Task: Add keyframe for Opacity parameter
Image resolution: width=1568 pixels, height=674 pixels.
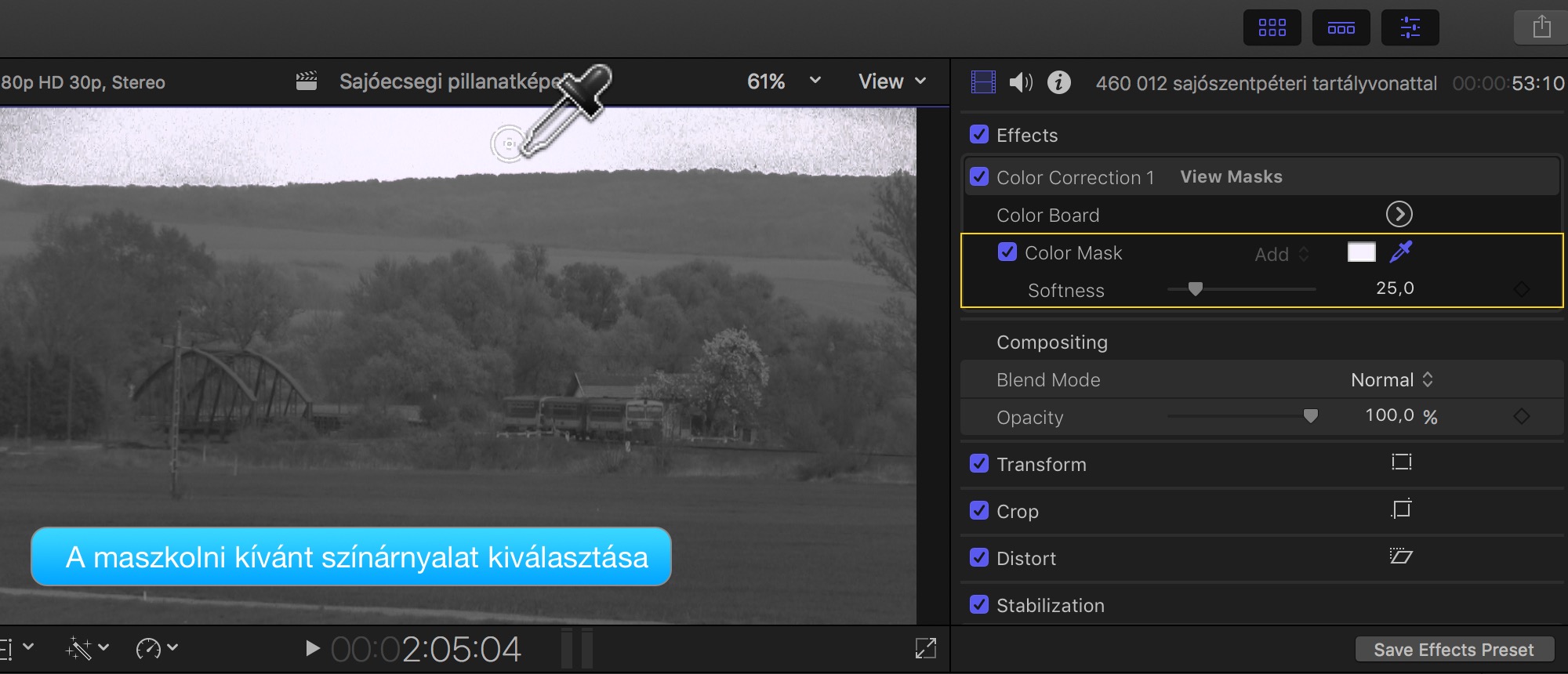Action: 1521,416
